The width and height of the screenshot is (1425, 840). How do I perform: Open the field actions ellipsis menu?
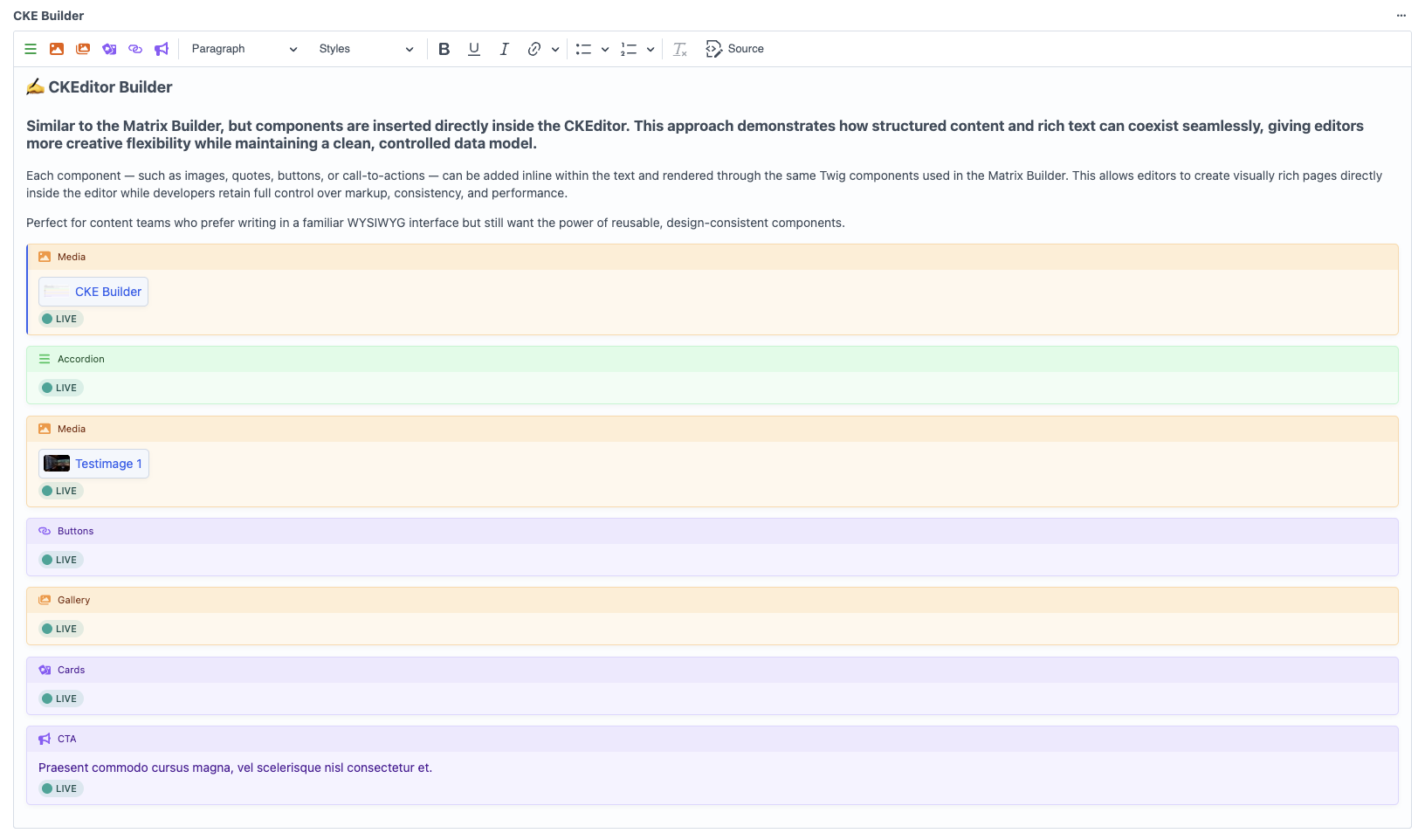point(1401,16)
